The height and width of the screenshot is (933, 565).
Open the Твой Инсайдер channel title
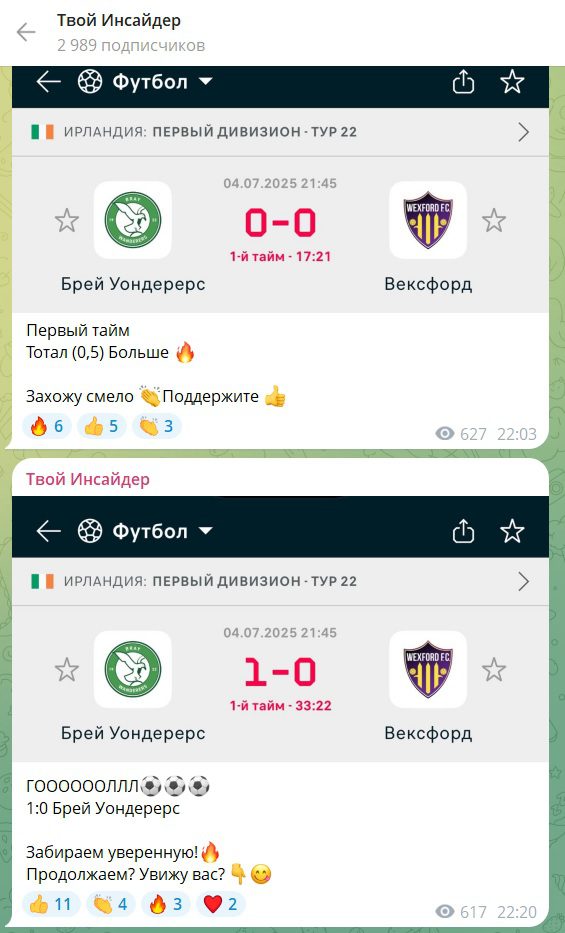point(119,20)
